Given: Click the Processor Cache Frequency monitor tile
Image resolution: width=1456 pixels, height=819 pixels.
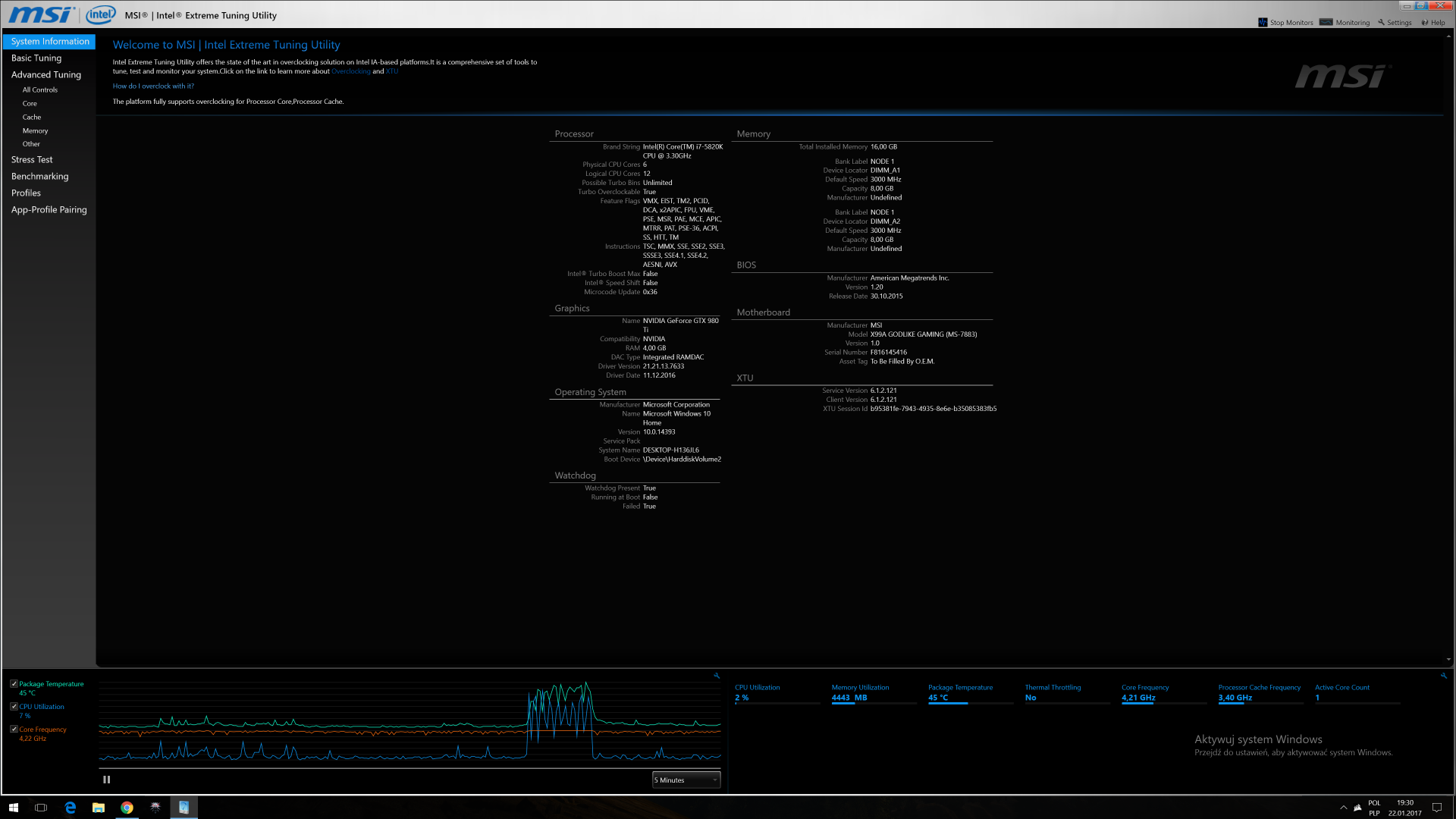Looking at the screenshot, I should [1260, 694].
